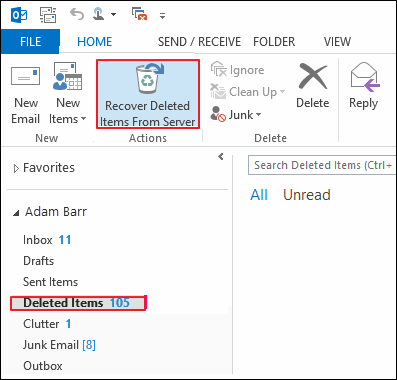
Task: Switch to the VIEW tab
Action: tap(337, 42)
